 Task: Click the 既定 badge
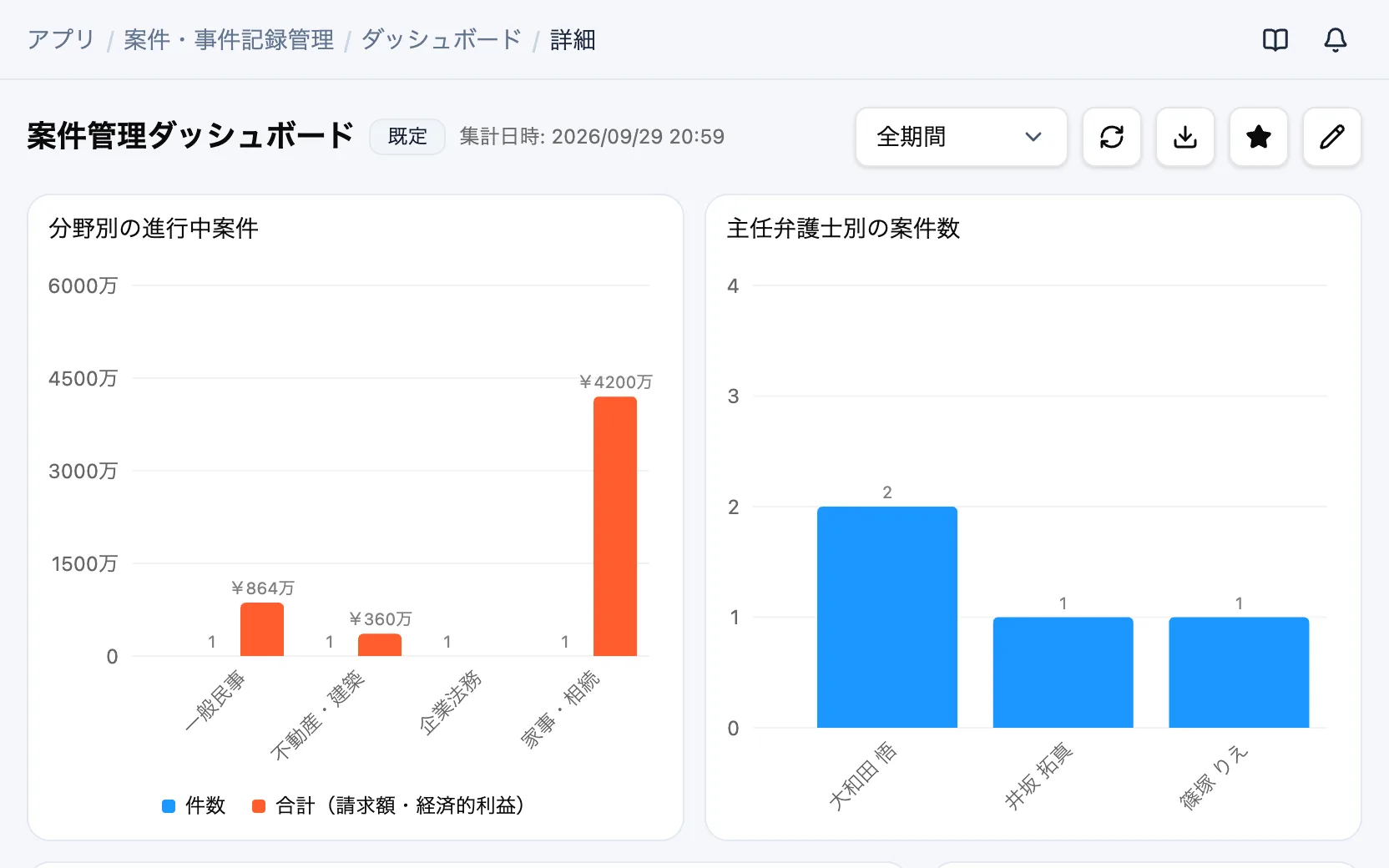407,137
